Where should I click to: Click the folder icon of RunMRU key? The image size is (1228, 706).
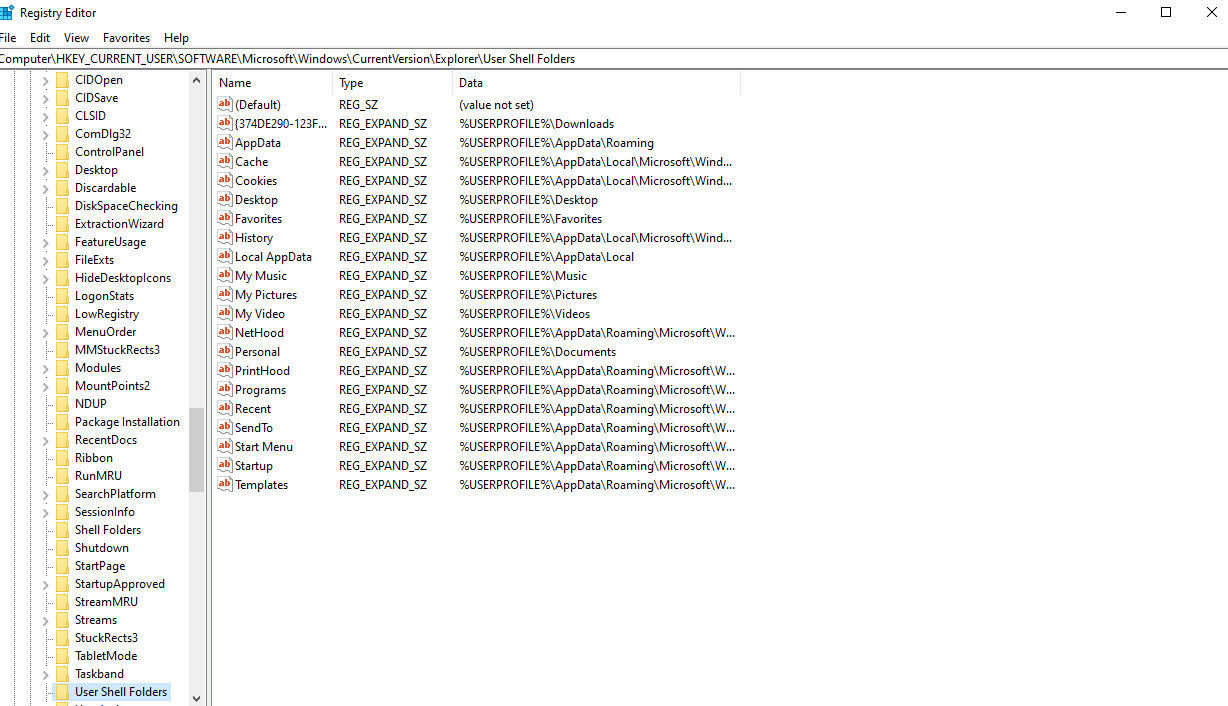[x=62, y=476]
